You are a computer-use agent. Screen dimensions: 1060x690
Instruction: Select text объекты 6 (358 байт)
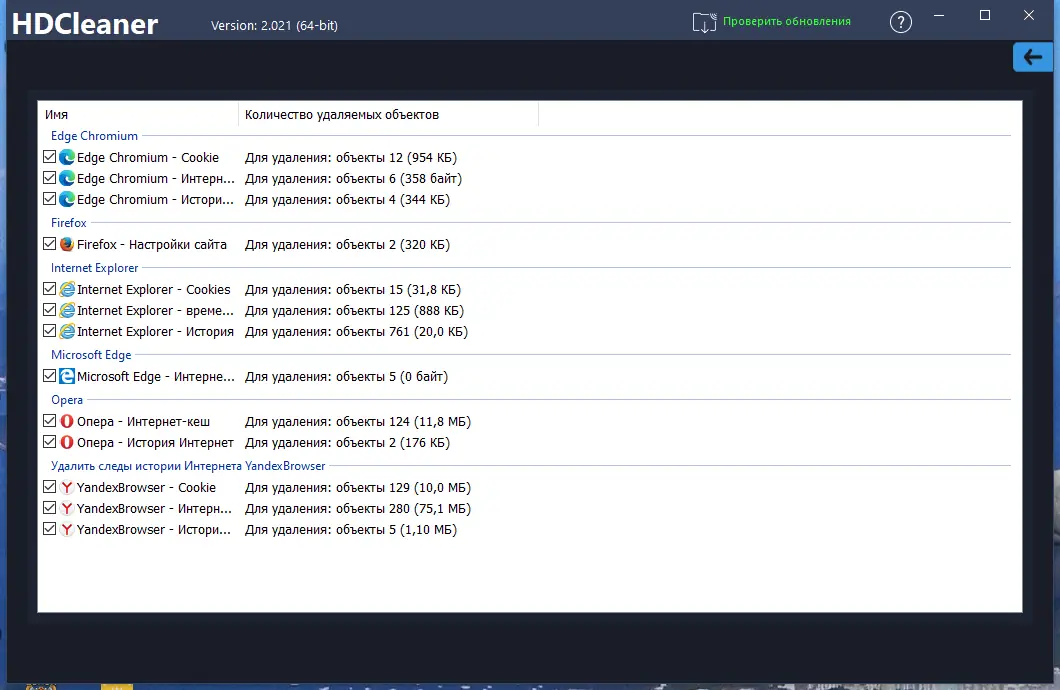pos(399,178)
